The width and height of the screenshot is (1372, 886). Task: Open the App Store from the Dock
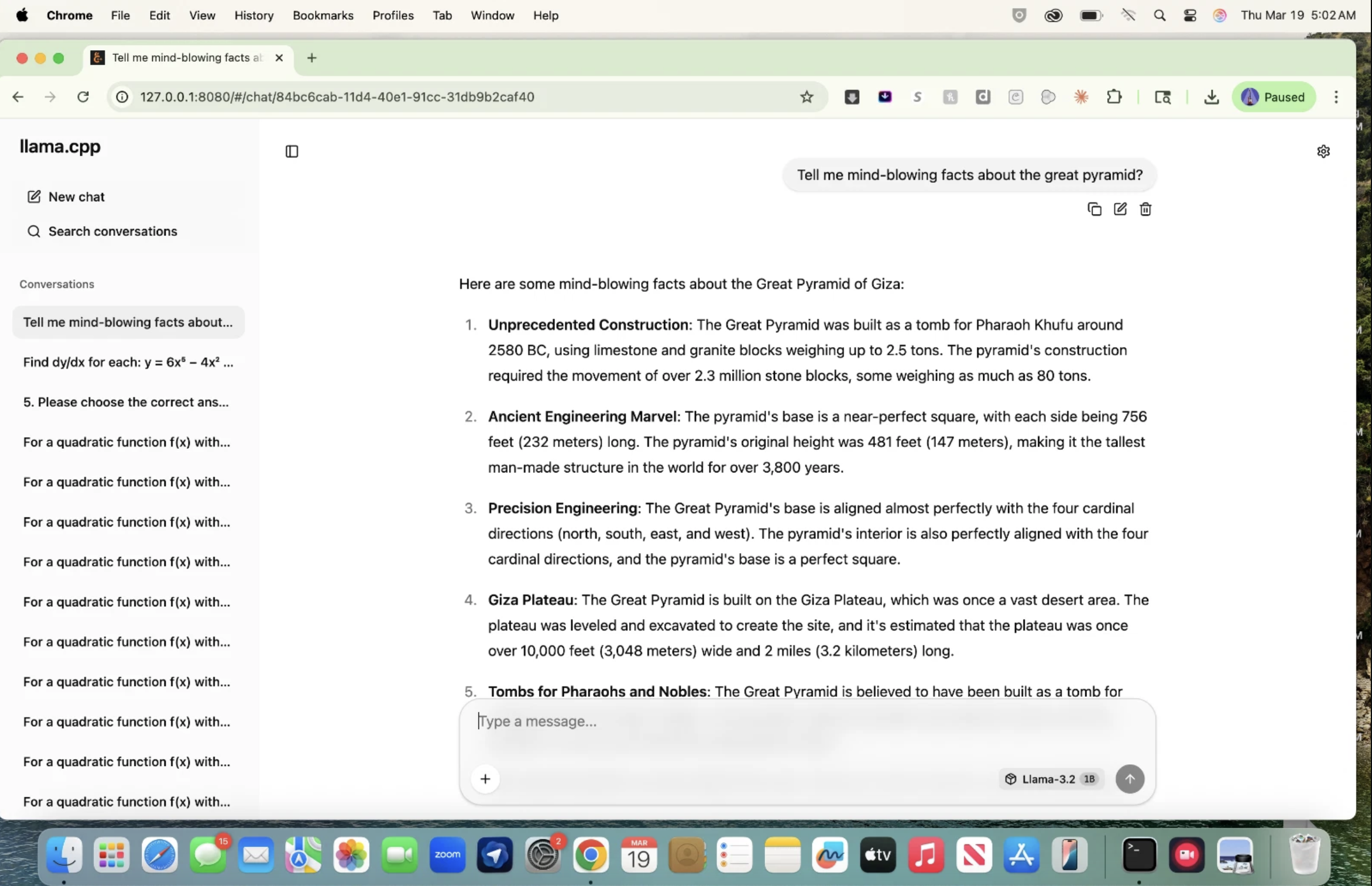pos(1021,854)
